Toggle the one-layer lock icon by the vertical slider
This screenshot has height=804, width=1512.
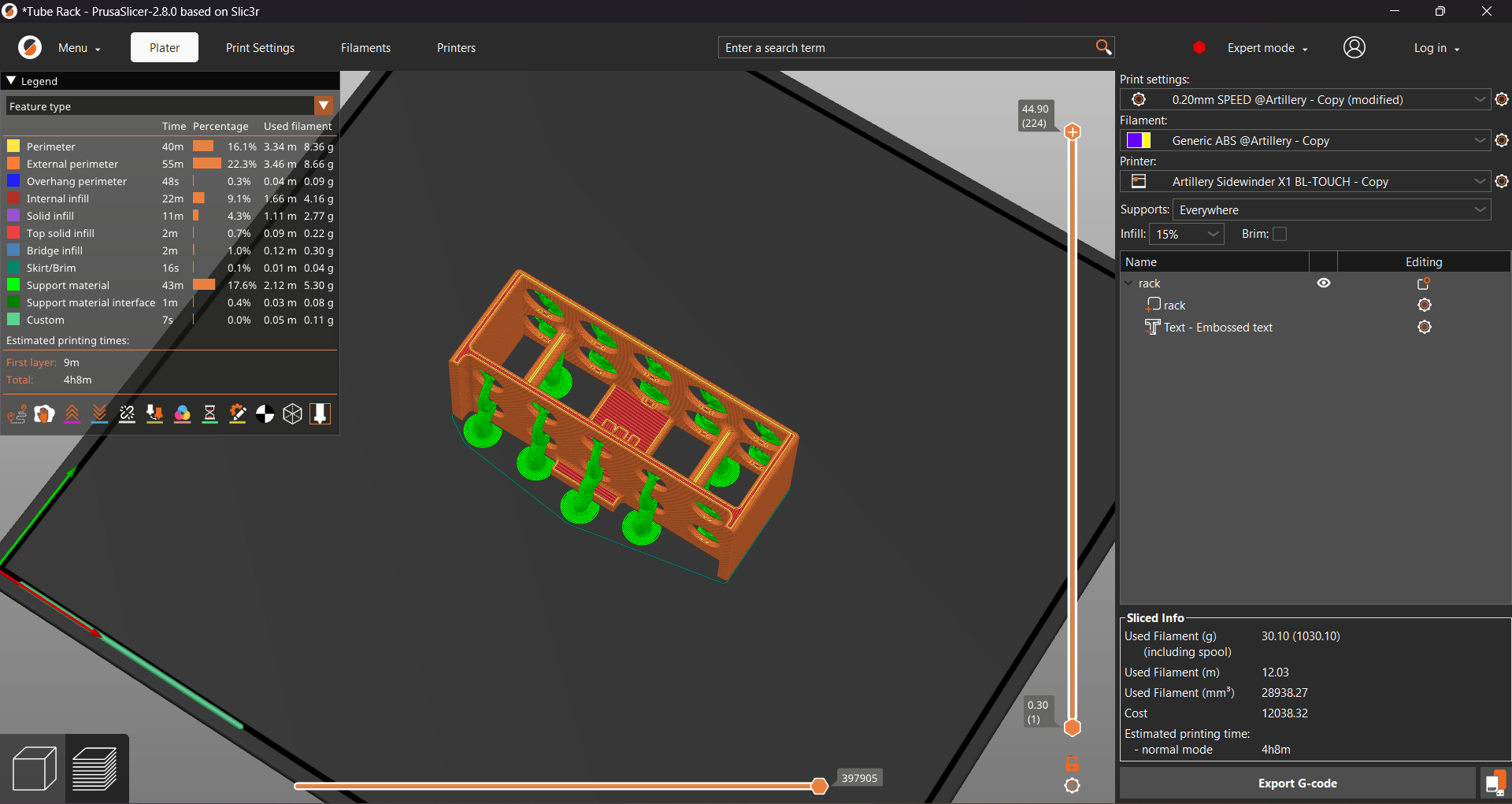tap(1072, 763)
